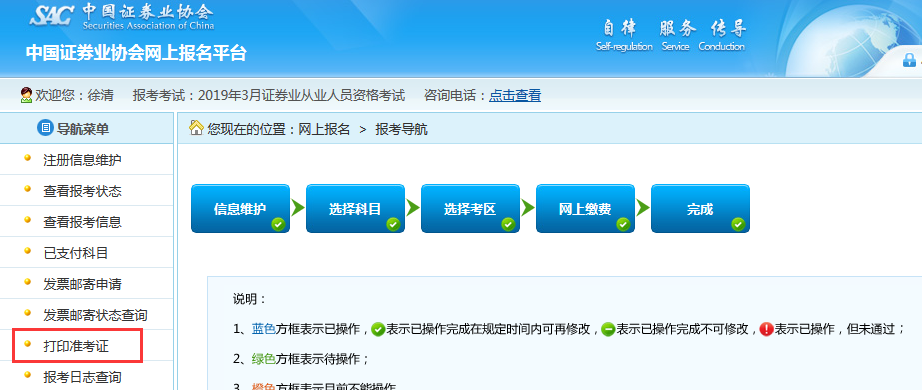The height and width of the screenshot is (390, 922).
Task: Click the 导航菜单 header text
Action: pos(83,128)
